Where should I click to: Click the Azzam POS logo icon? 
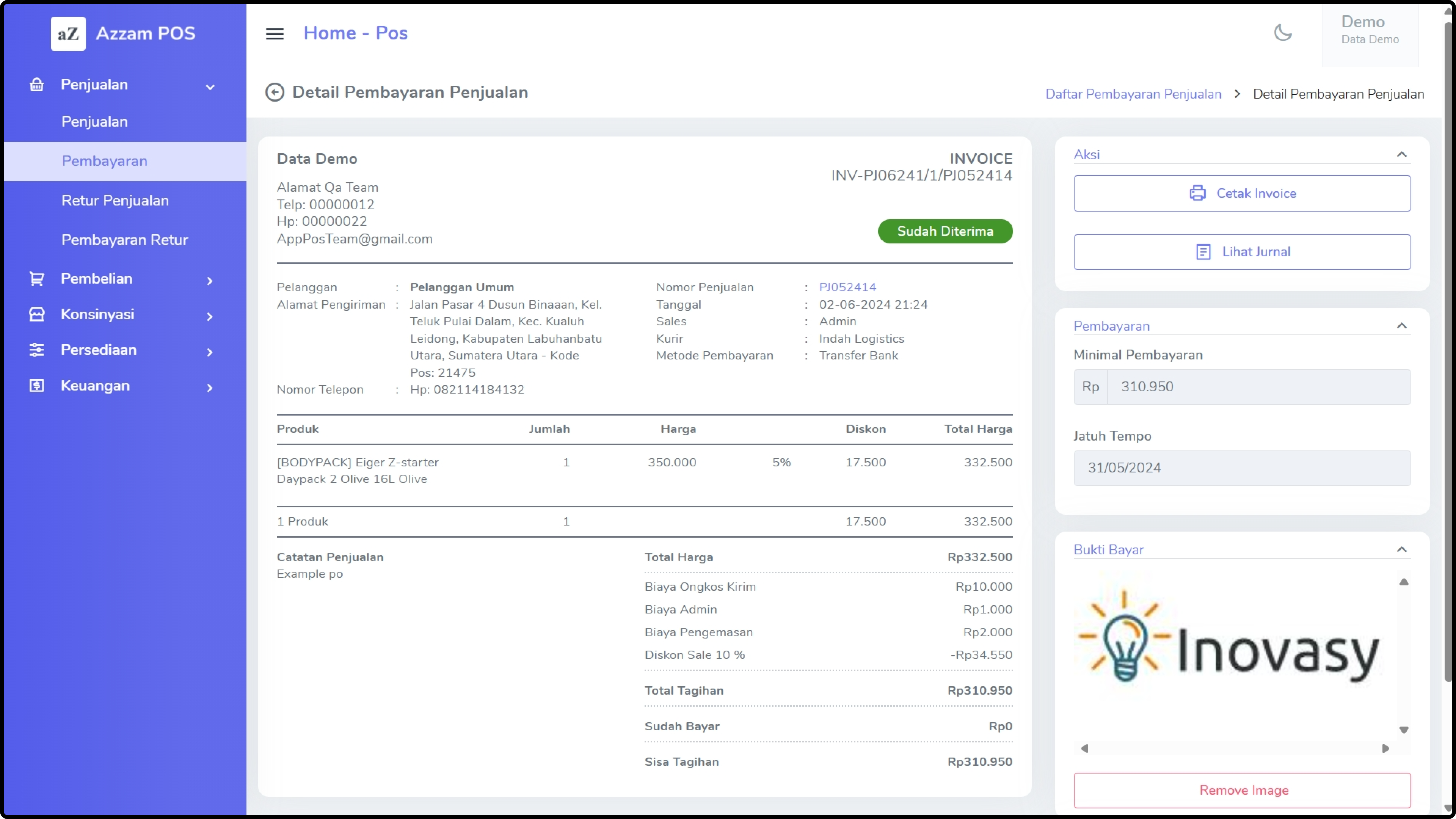click(68, 33)
